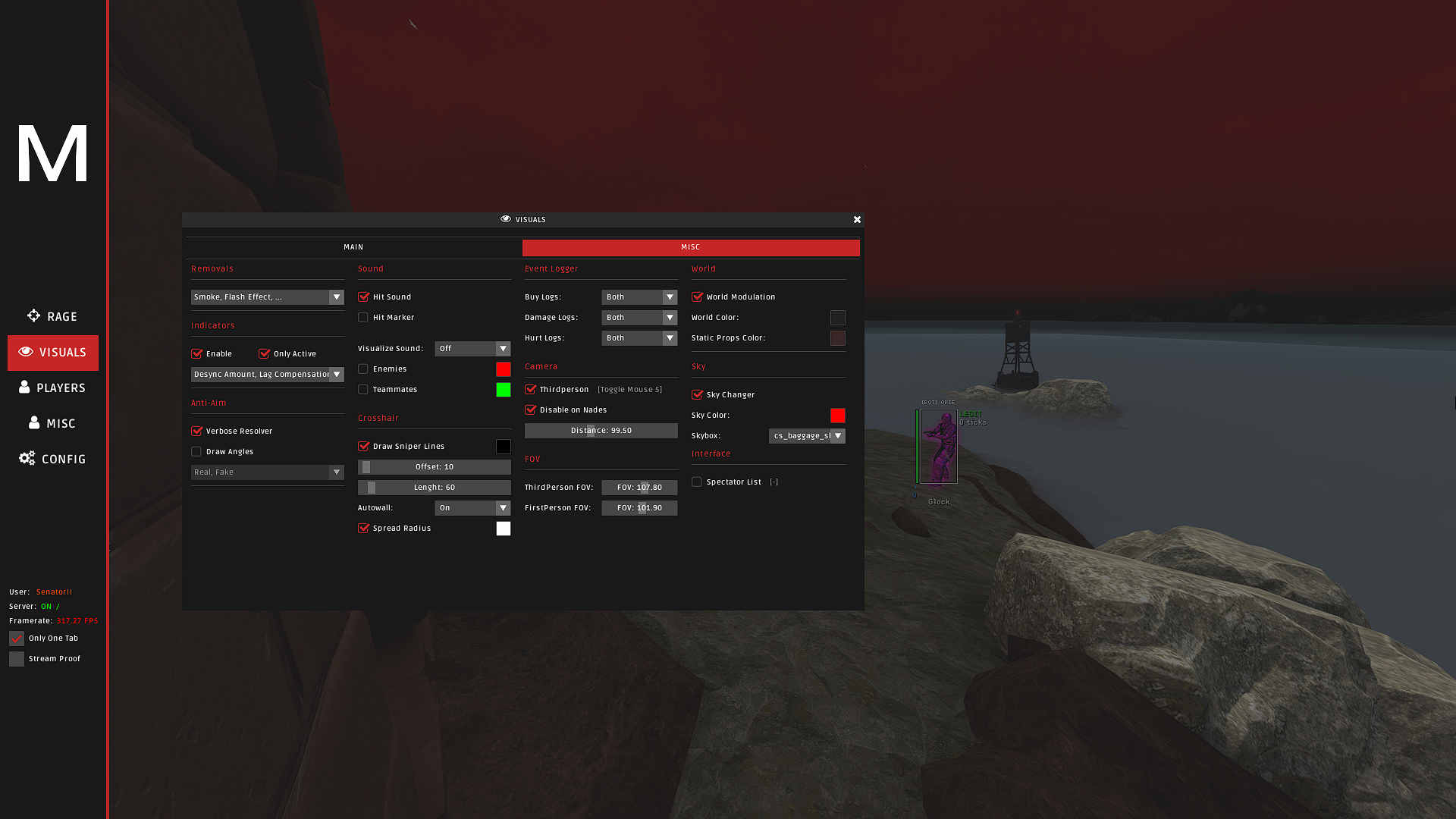1456x819 pixels.
Task: Select the MISC tab in Visuals
Action: pyautogui.click(x=690, y=247)
